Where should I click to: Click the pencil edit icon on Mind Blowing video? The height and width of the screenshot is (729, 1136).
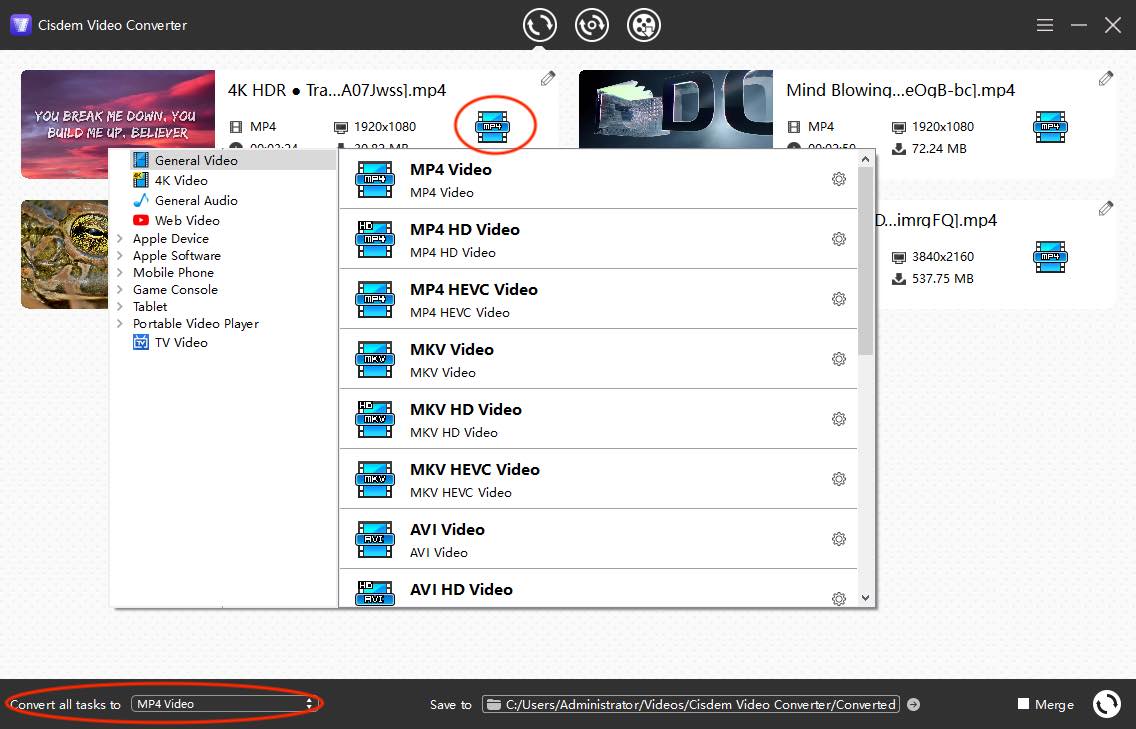coord(1105,77)
